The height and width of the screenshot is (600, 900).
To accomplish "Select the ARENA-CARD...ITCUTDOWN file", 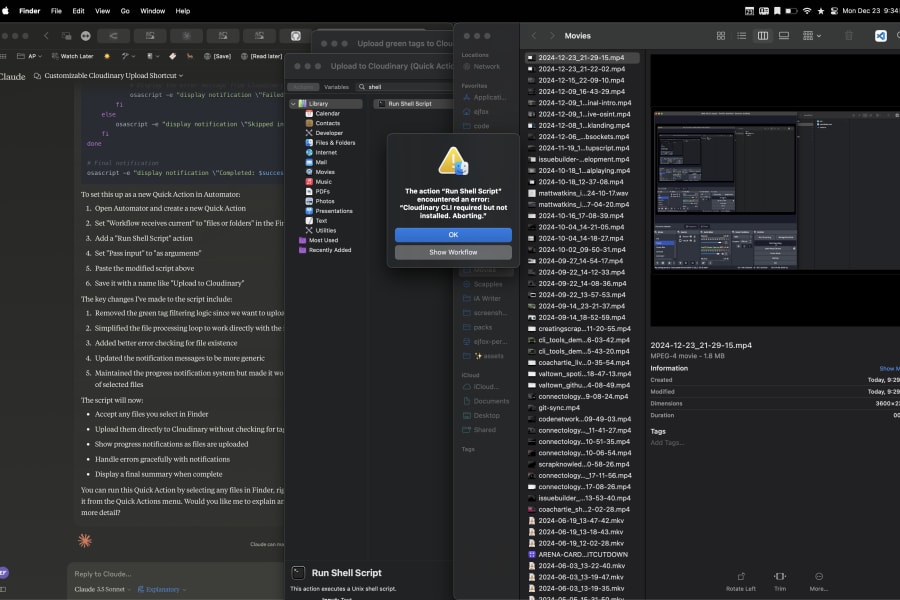I will point(583,555).
